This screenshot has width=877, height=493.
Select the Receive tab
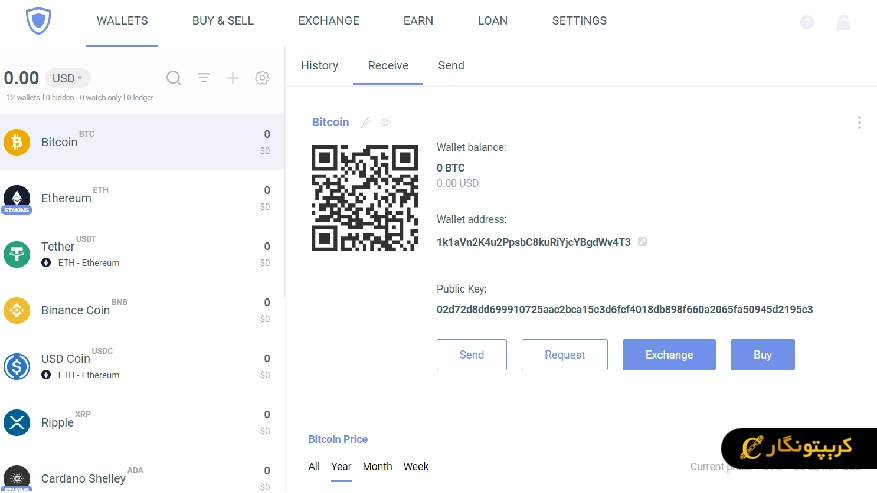[x=388, y=65]
